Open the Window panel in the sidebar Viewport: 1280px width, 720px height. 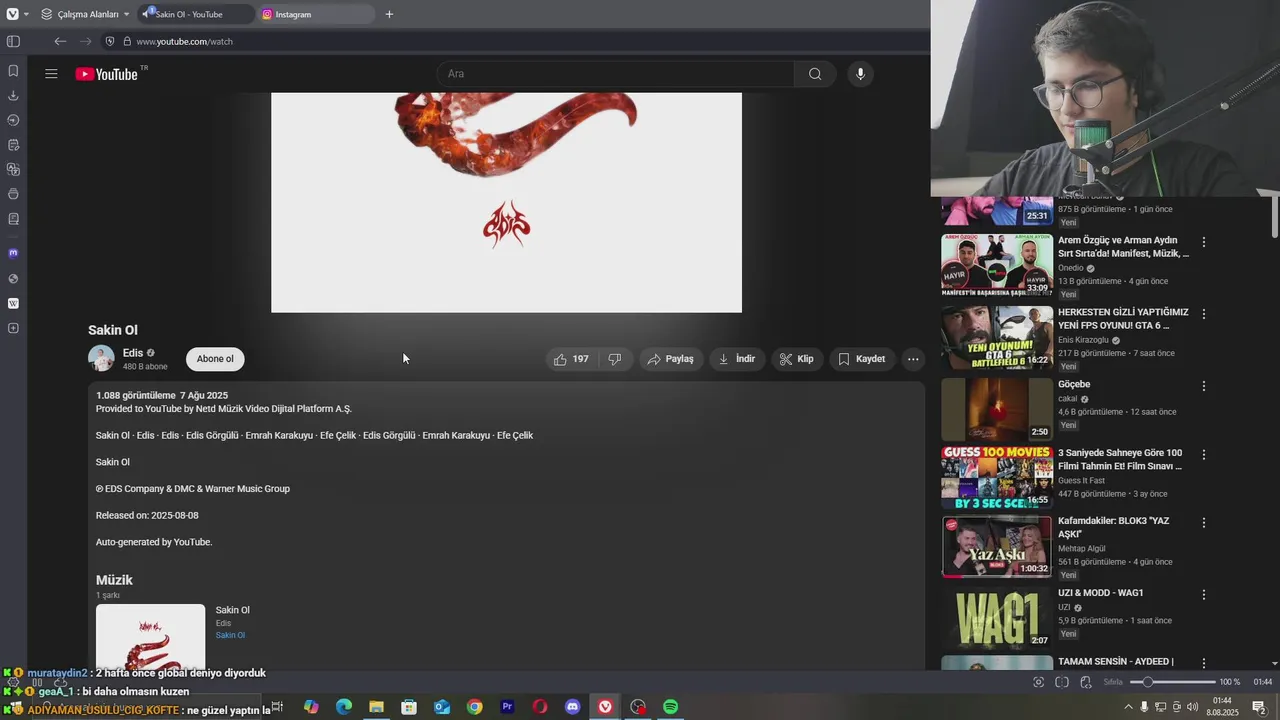(13, 194)
